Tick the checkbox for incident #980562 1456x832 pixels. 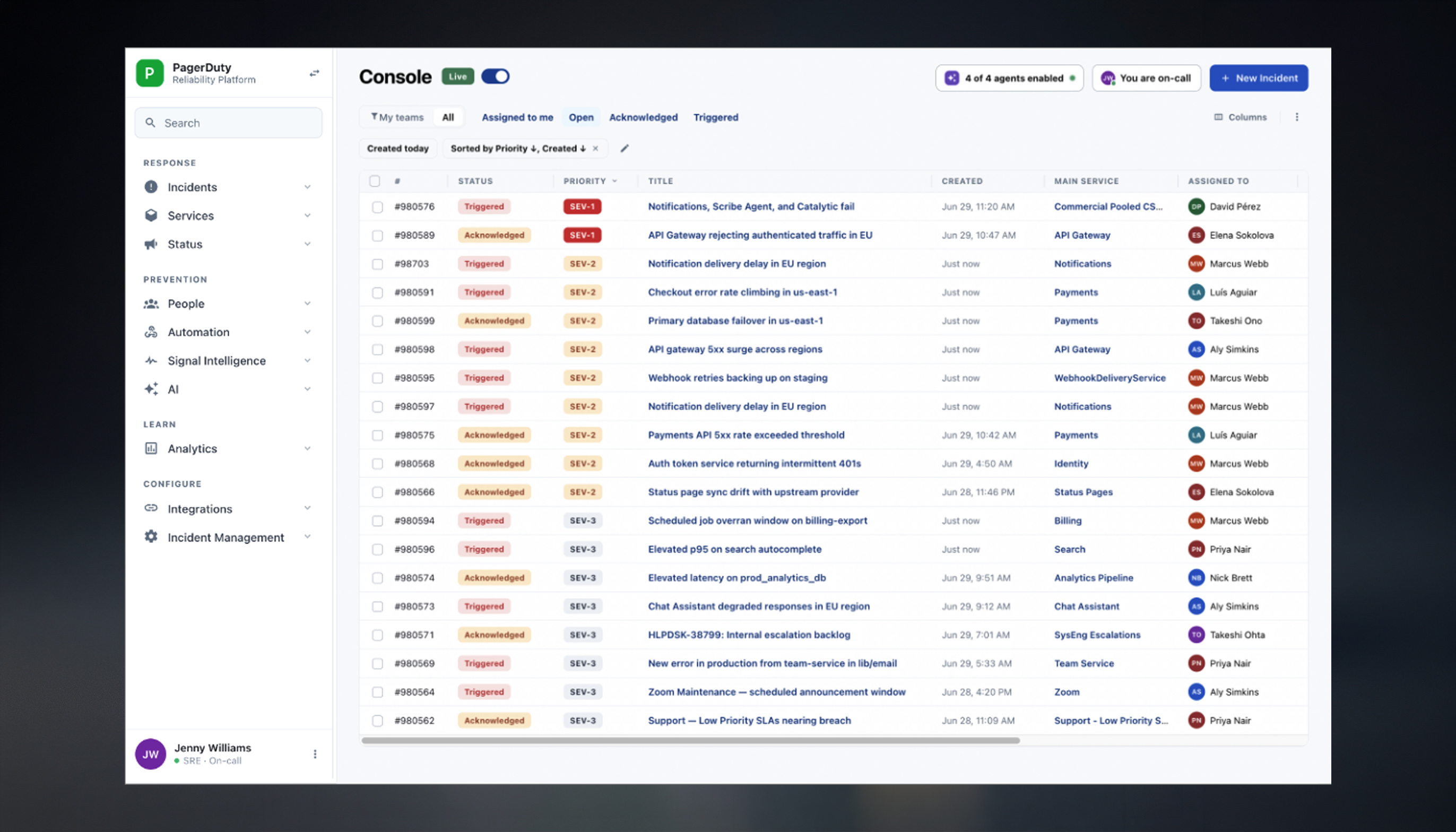(x=377, y=721)
